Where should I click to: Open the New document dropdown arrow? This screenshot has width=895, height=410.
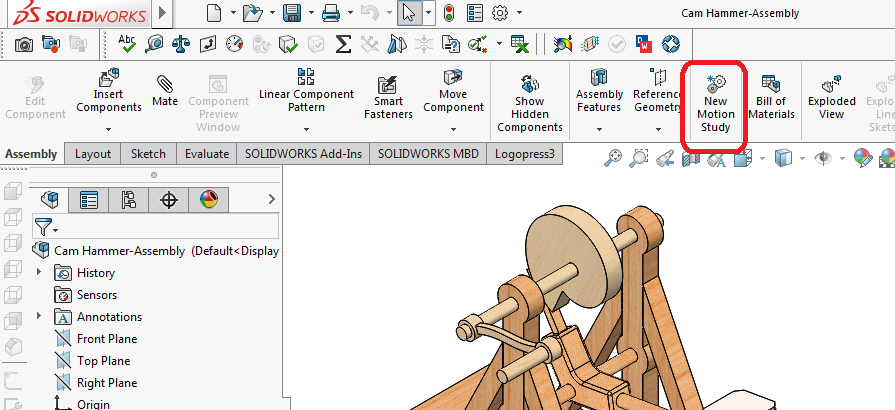pos(233,13)
